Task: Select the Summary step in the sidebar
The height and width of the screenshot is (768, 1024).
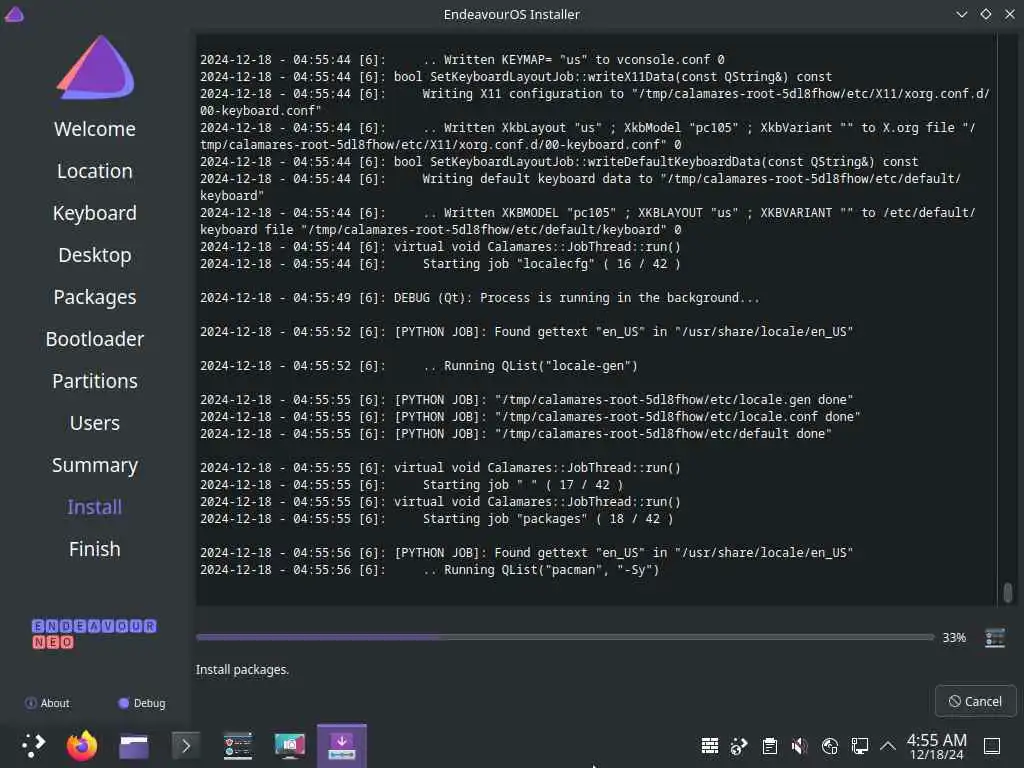Action: (x=95, y=465)
